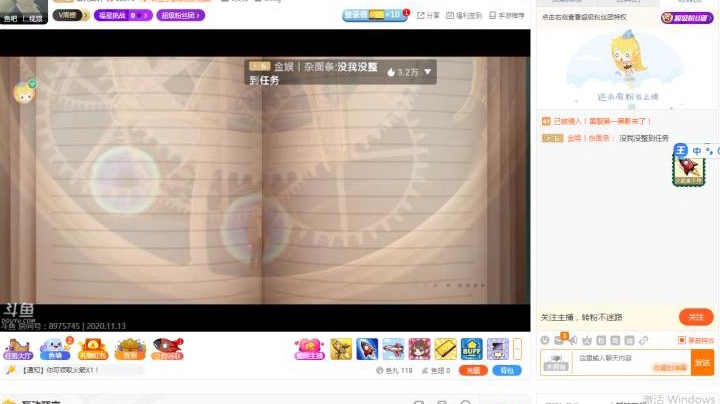
Task: Open the 鱼塘 fish pond icon
Action: tap(56, 349)
